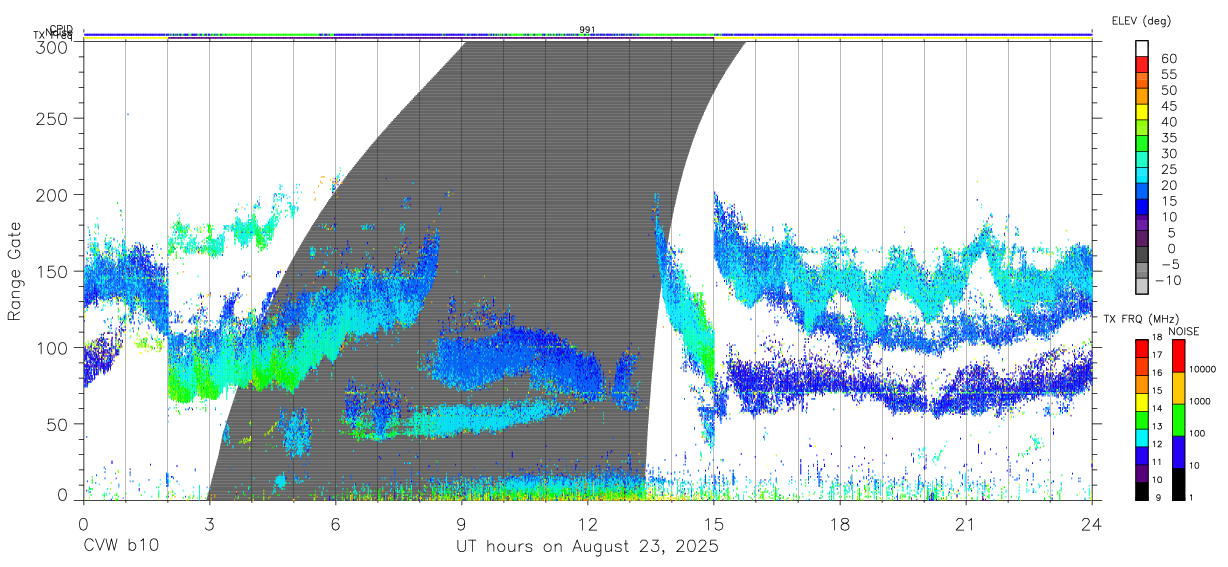Click the ELEV colorbar label 30
This screenshot has height=567, width=1228.
(x=1168, y=153)
